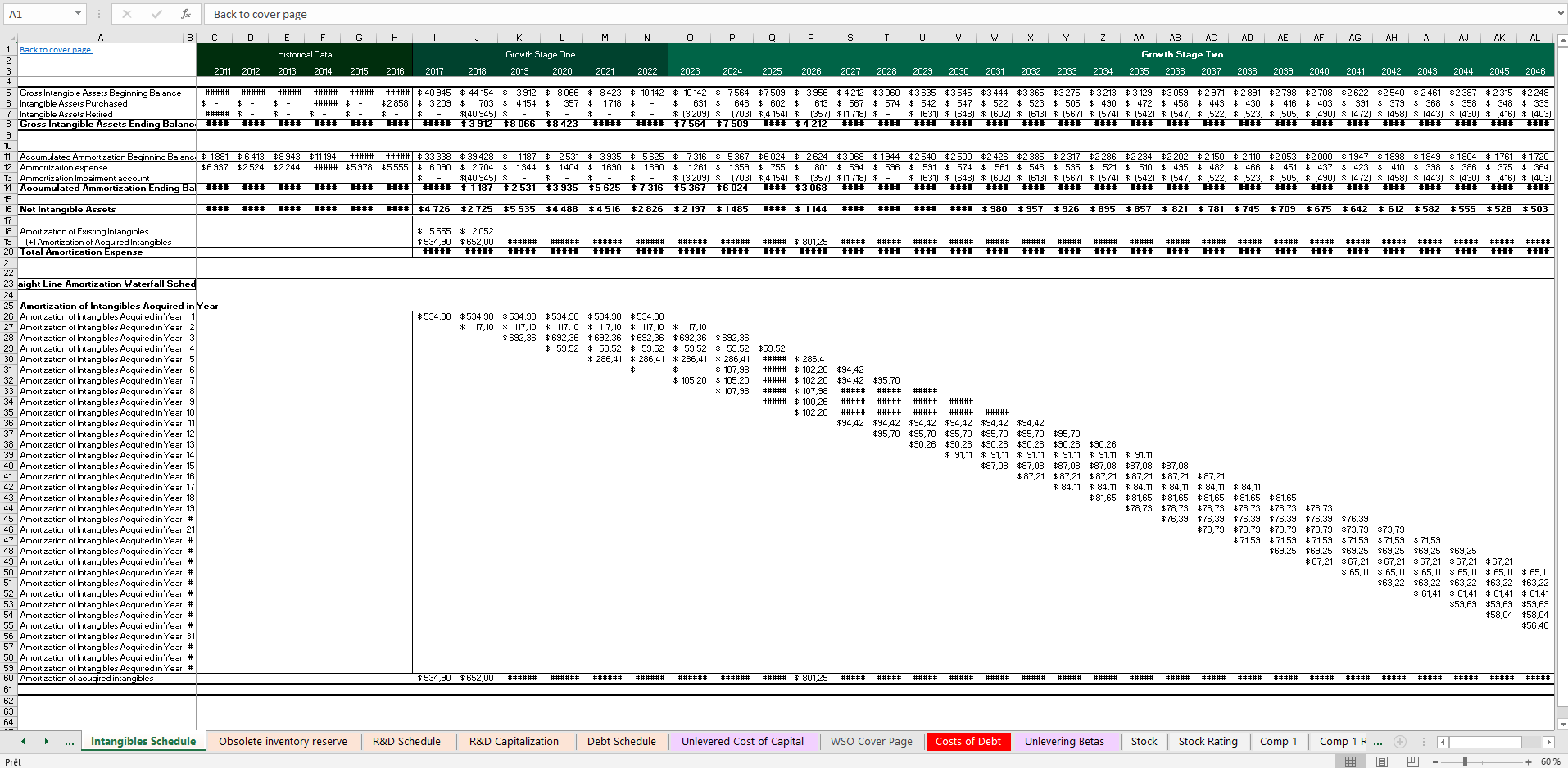Switch to Page Layout view icon
Screen dimensions: 1568x768
pyautogui.click(x=1381, y=761)
